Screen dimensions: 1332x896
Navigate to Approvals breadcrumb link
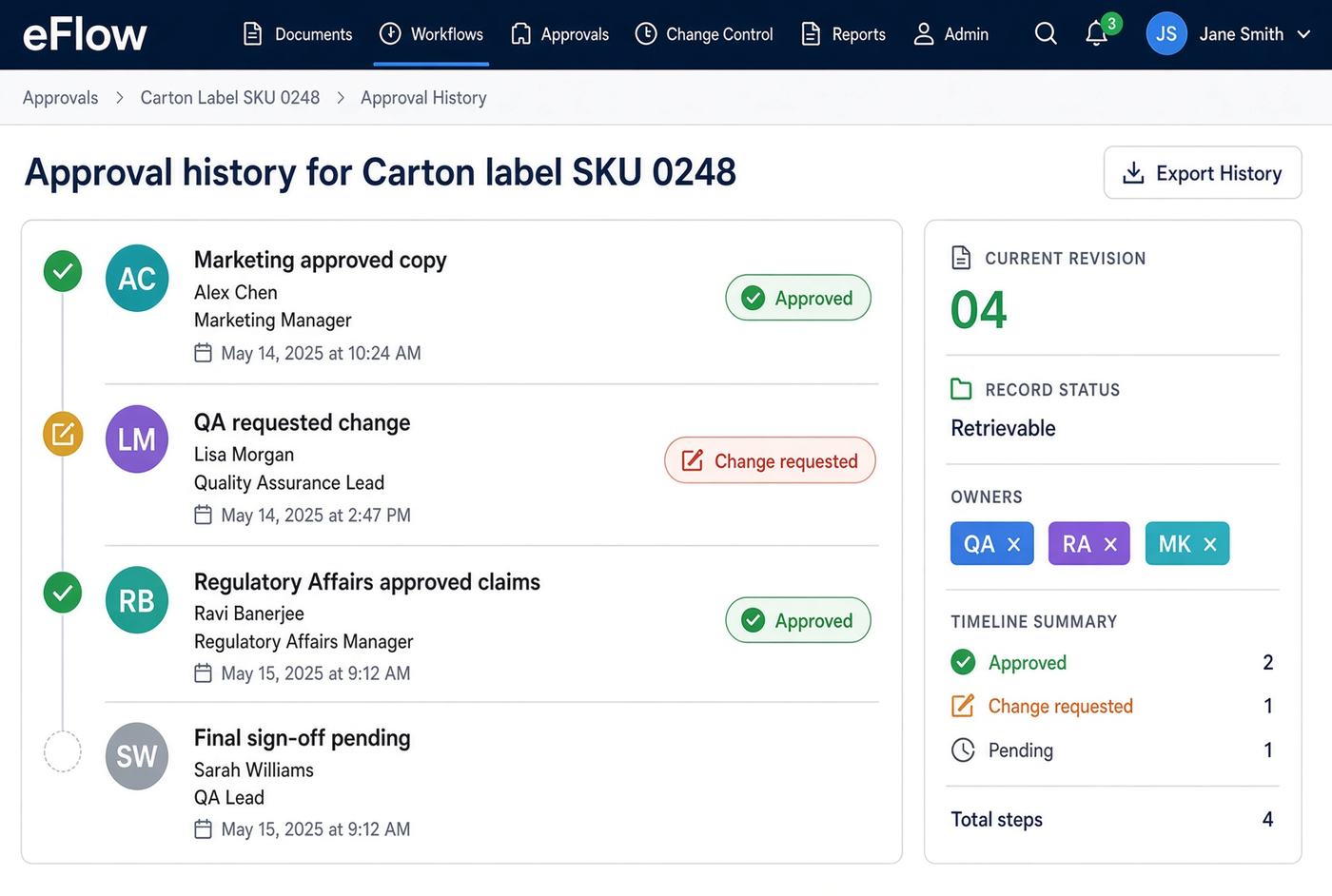tap(61, 98)
